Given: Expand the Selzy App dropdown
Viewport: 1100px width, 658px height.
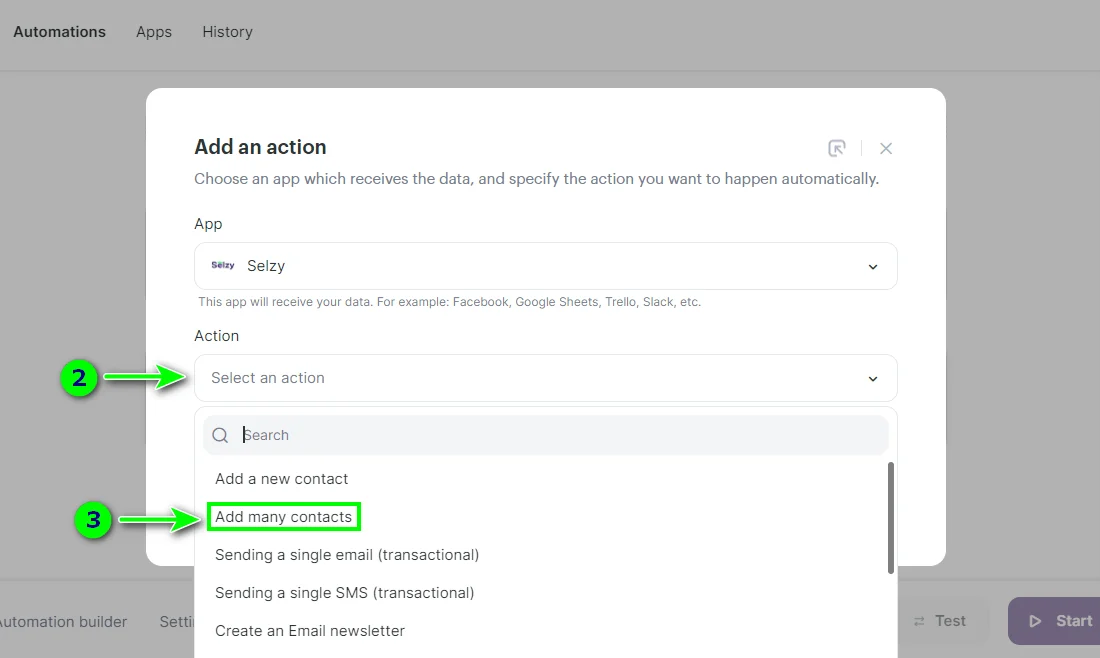Looking at the screenshot, I should tap(871, 266).
